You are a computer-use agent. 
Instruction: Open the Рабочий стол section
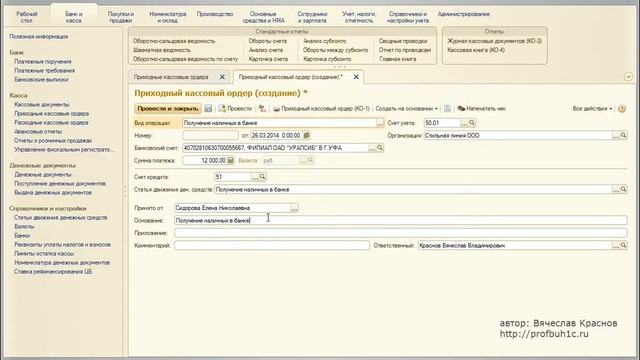coord(27,17)
